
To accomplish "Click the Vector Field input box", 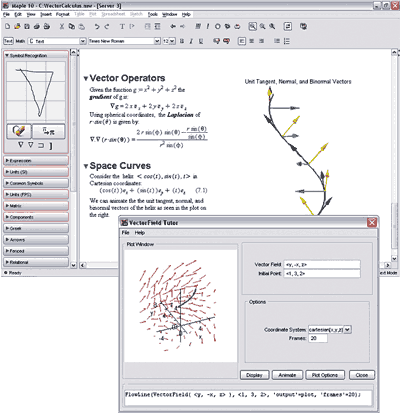I will (x=322, y=264).
